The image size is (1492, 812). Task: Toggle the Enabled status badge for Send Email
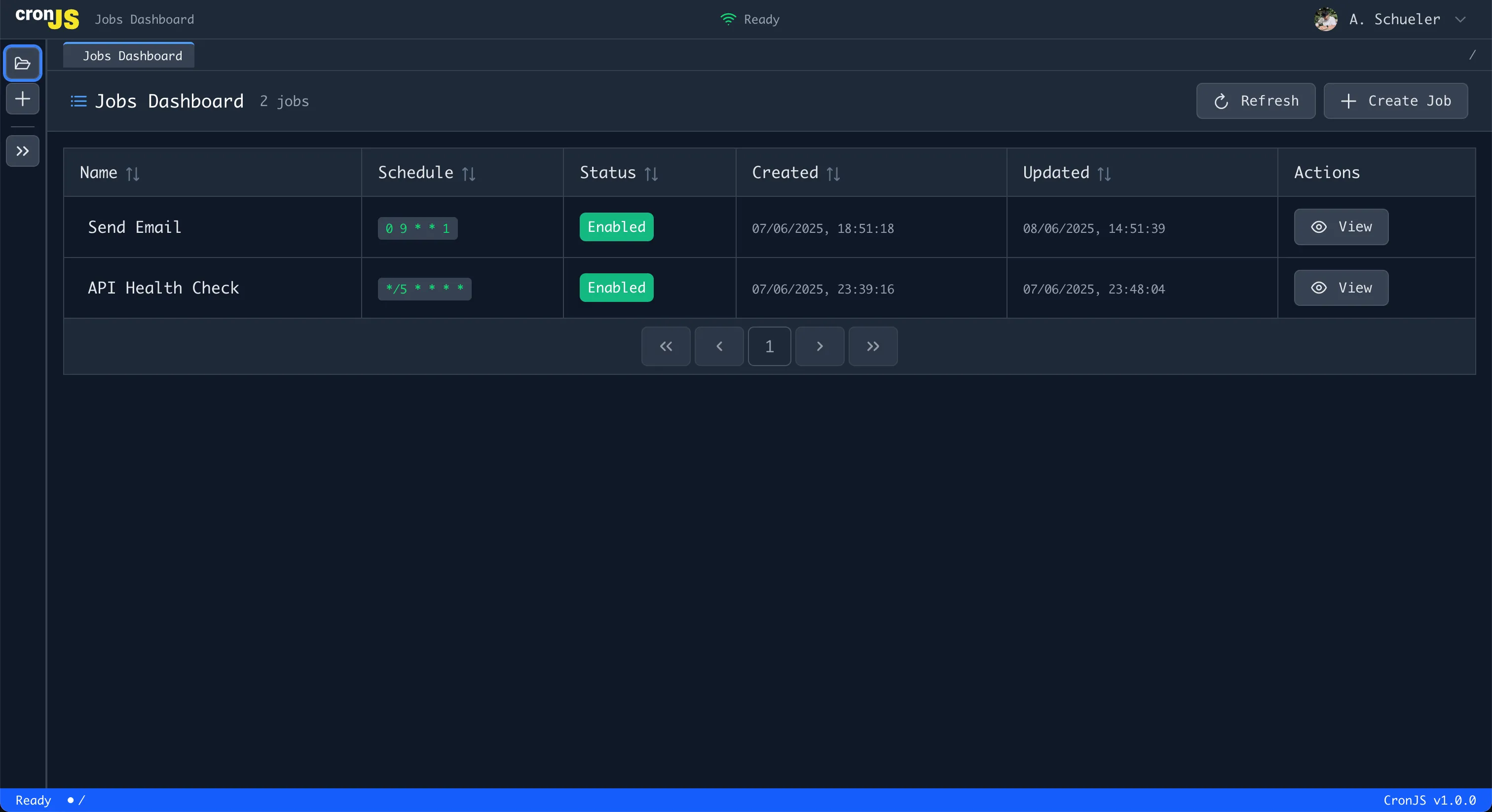pyautogui.click(x=616, y=227)
